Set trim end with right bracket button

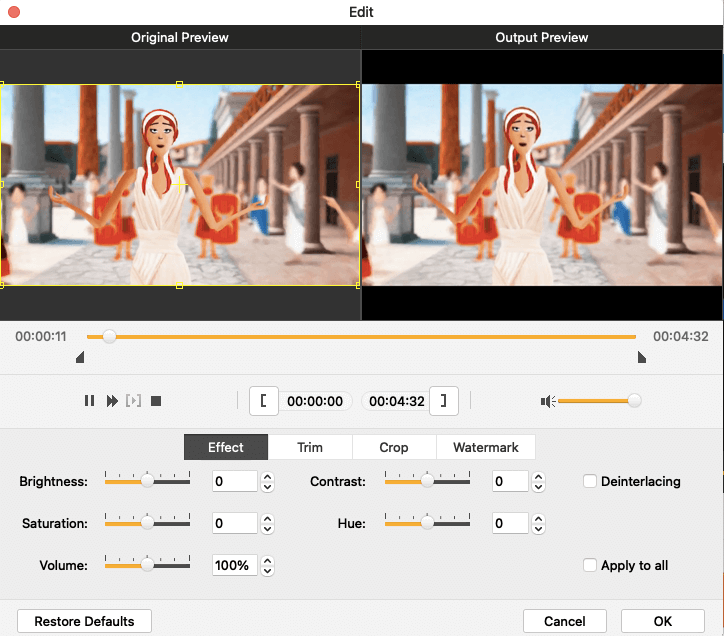pos(444,401)
